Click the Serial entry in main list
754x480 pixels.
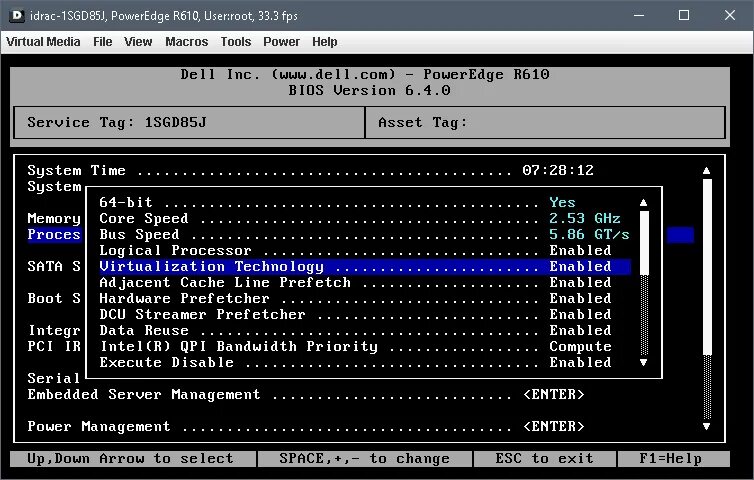(54, 379)
